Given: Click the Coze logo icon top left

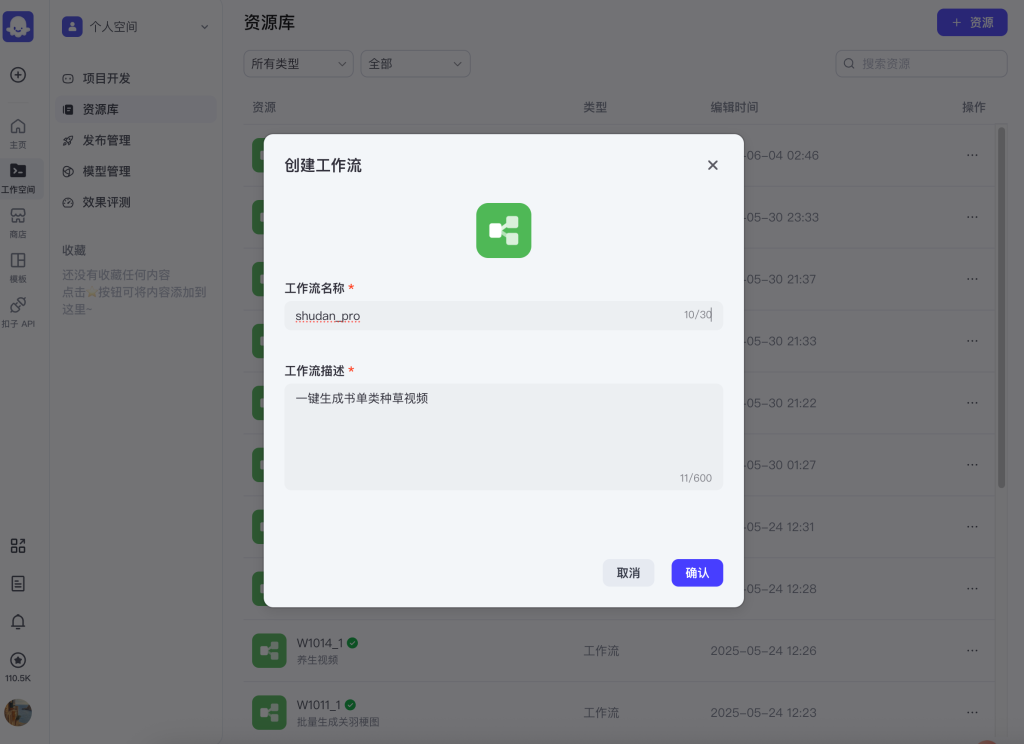Looking at the screenshot, I should click(19, 24).
